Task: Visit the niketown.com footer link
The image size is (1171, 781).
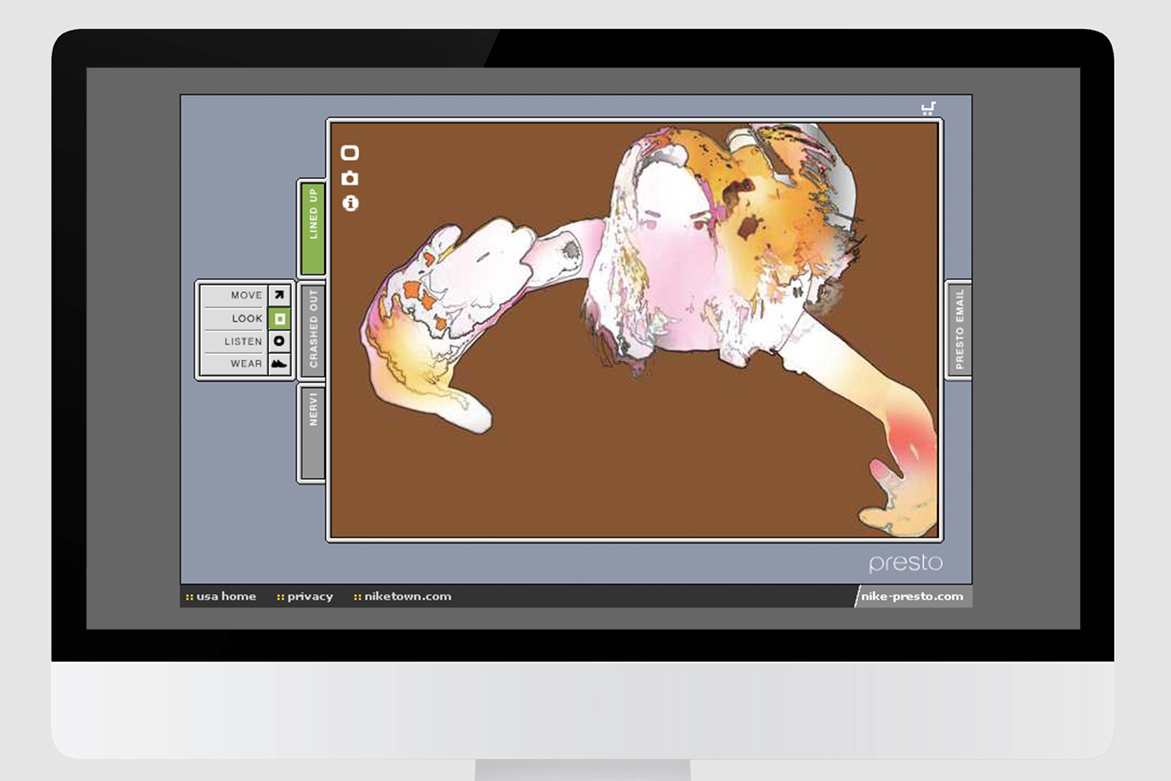Action: click(406, 597)
